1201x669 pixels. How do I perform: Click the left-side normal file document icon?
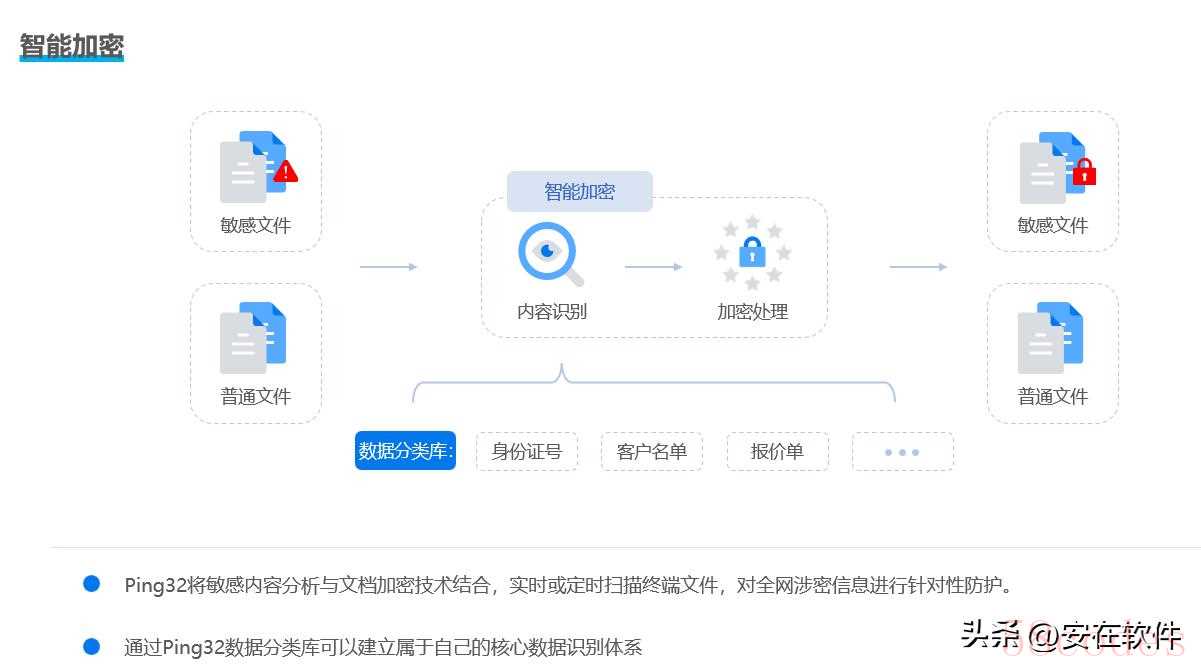coord(254,338)
